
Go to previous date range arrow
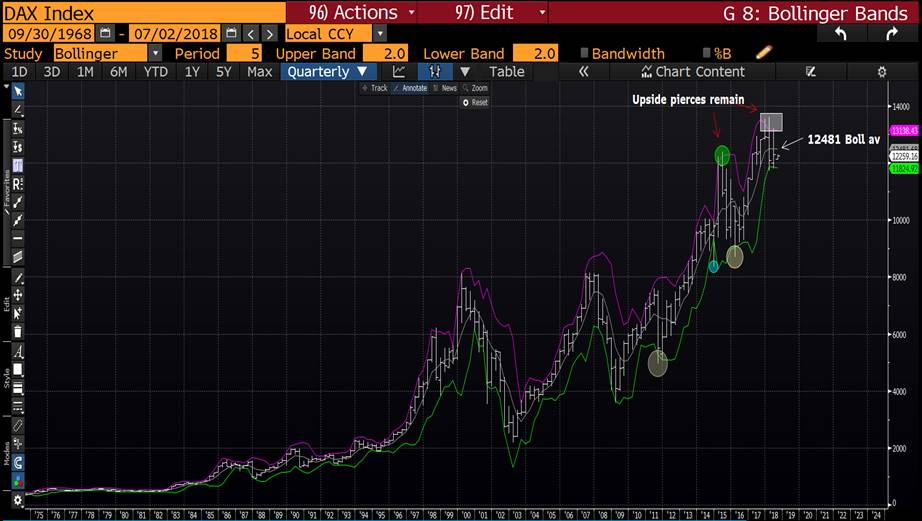(x=251, y=34)
